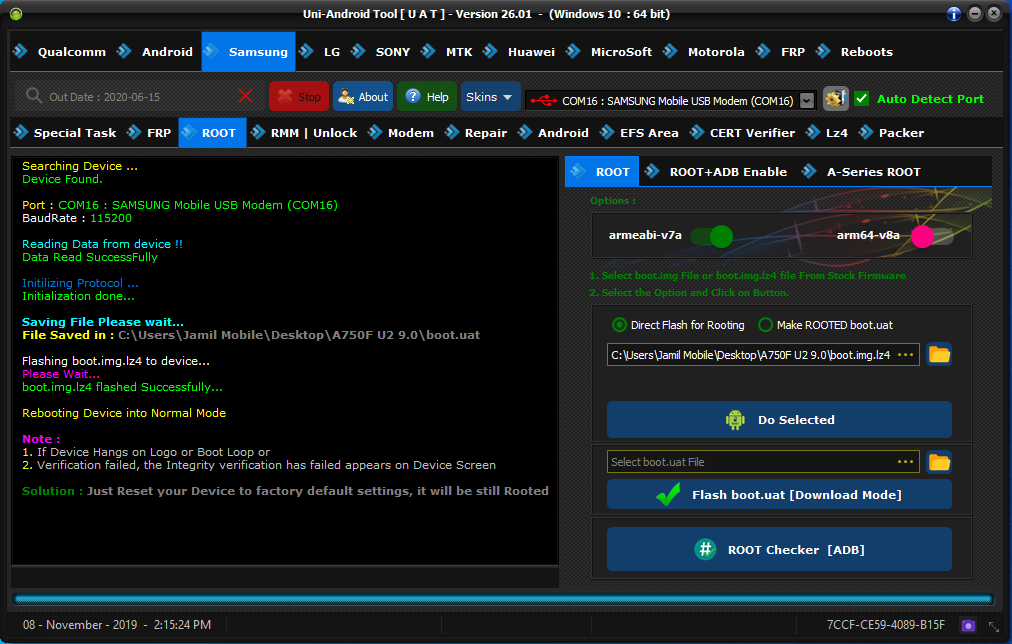This screenshot has width=1012, height=644.
Task: Open the Skins dropdown menu
Action: [x=490, y=97]
